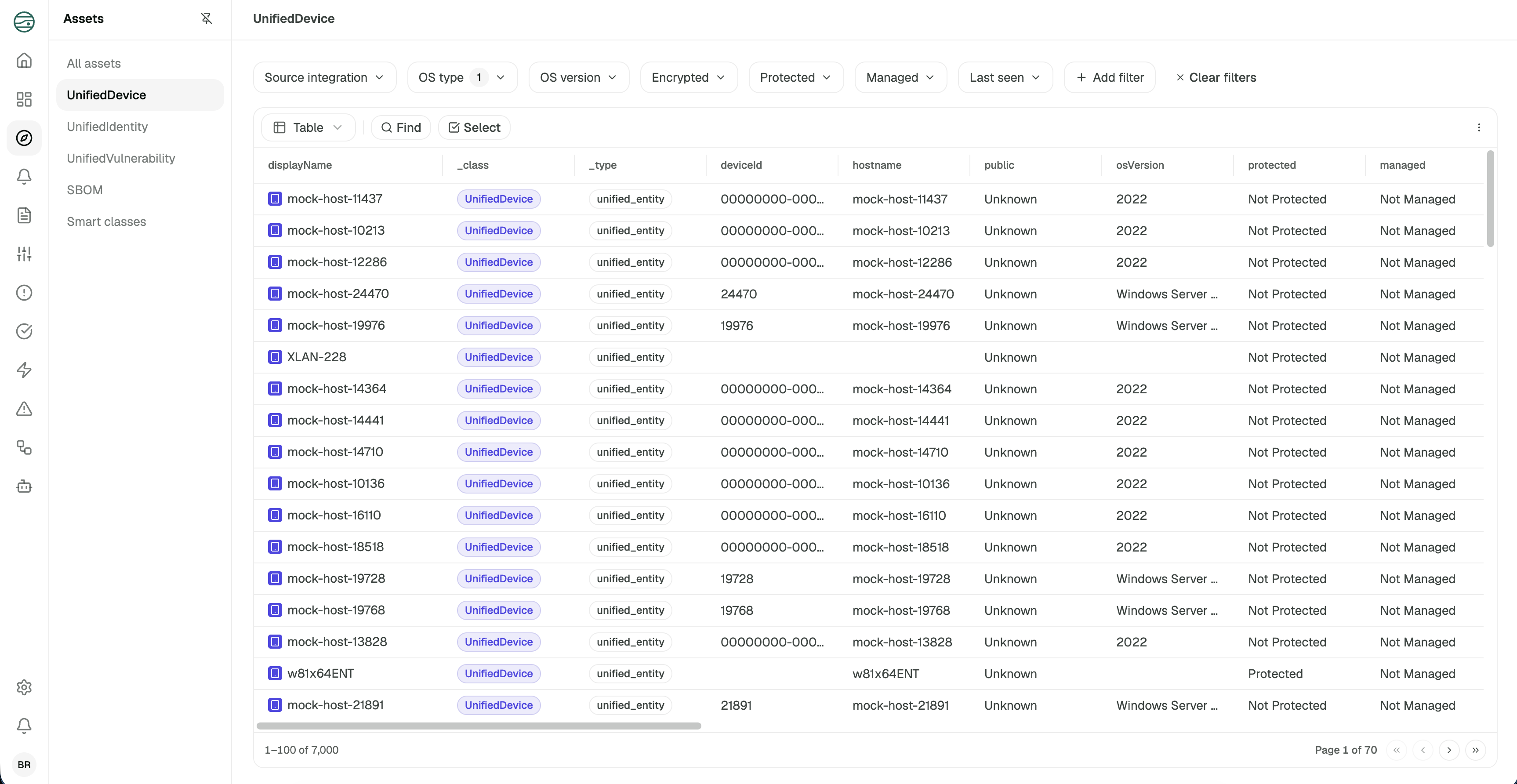Click the Add filter button
The image size is (1517, 784).
tap(1110, 78)
